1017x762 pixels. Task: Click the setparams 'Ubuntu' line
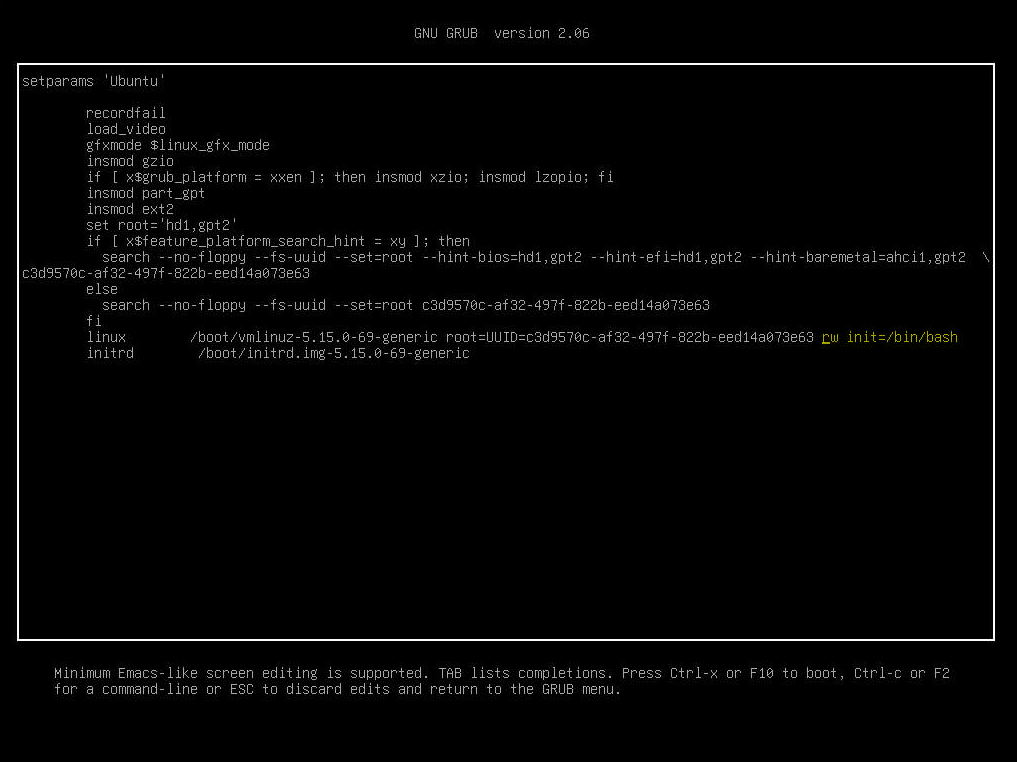pyautogui.click(x=94, y=81)
